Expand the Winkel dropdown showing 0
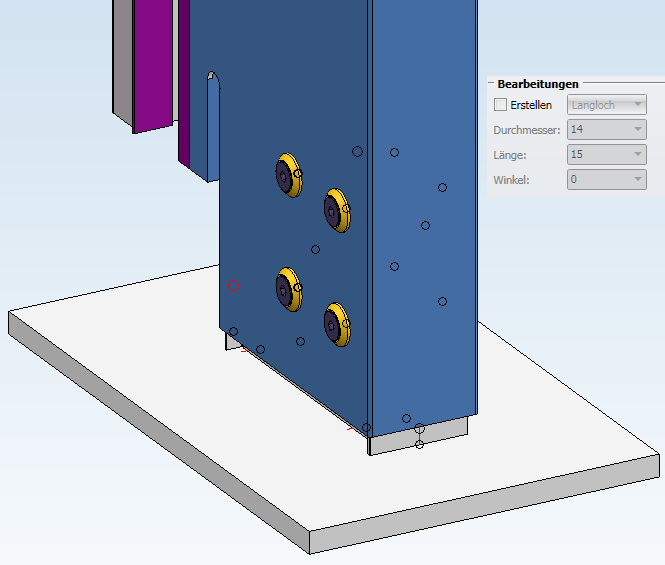Image resolution: width=665 pixels, height=565 pixels. [606, 179]
